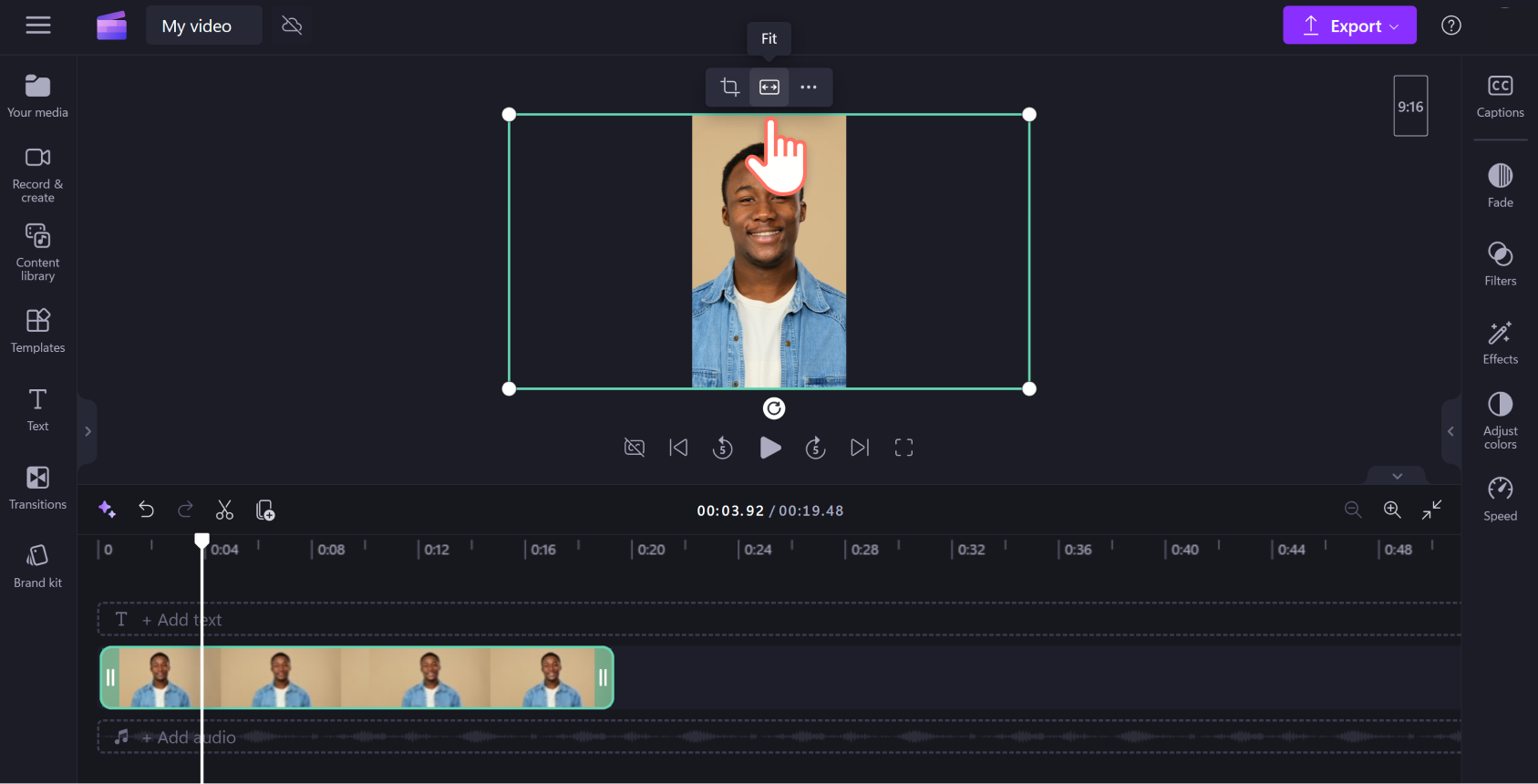Zoom out the timeline
Image resolution: width=1538 pixels, height=784 pixels.
(x=1353, y=510)
